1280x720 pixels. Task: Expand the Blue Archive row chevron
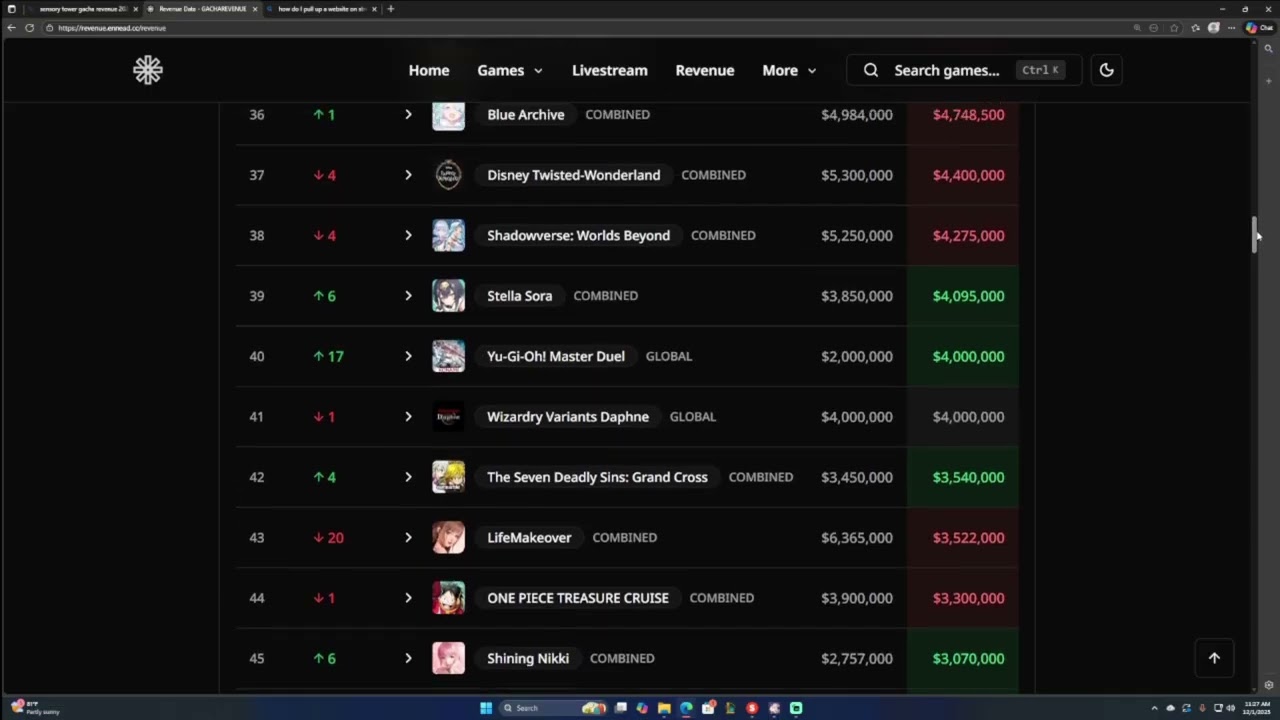coord(408,115)
